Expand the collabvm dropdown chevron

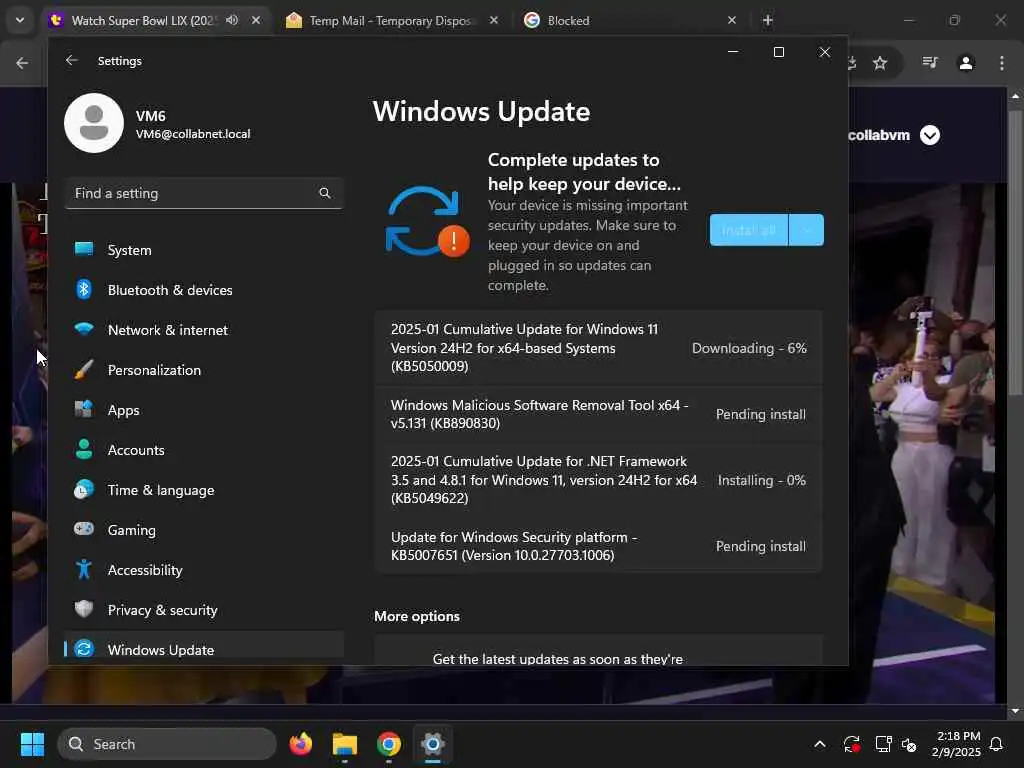click(930, 135)
